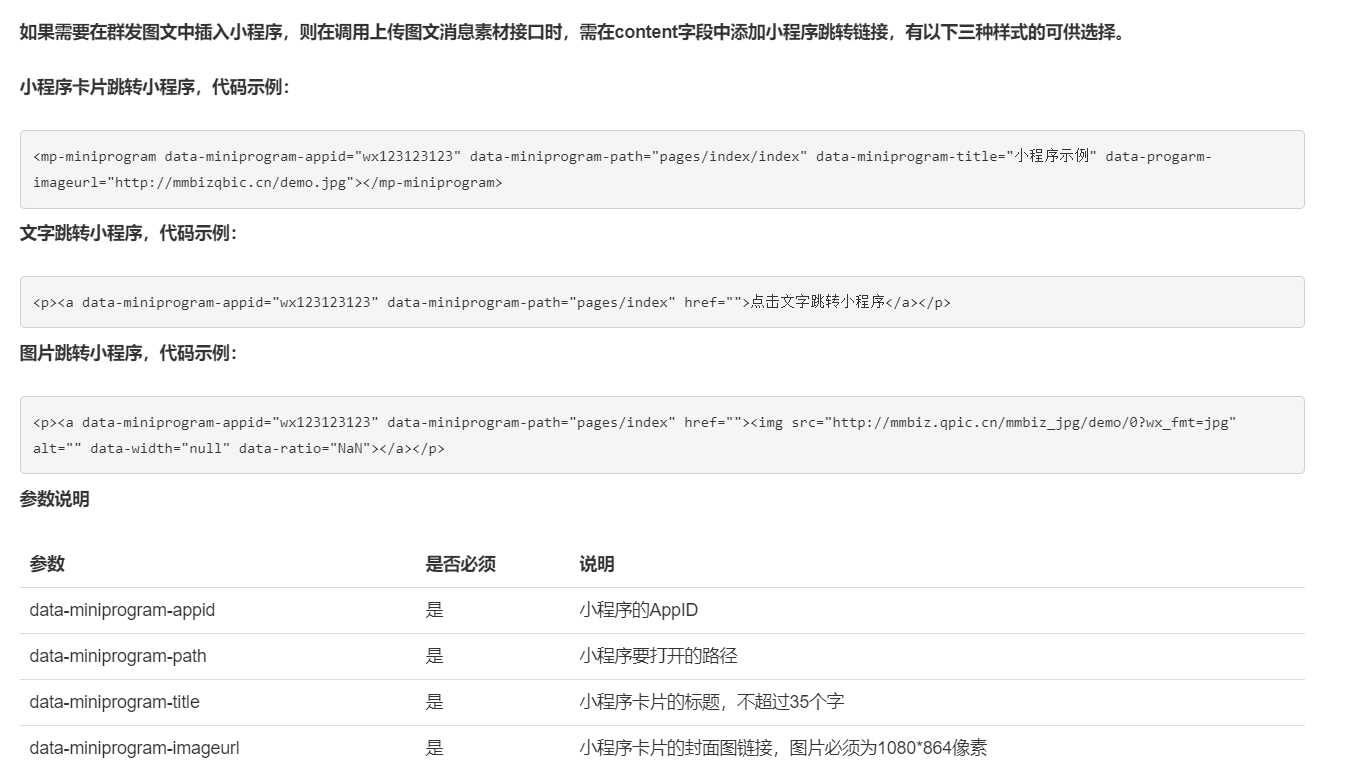Click the data-miniprogram-imageurl table cell
This screenshot has height=773, width=1364.
(134, 748)
